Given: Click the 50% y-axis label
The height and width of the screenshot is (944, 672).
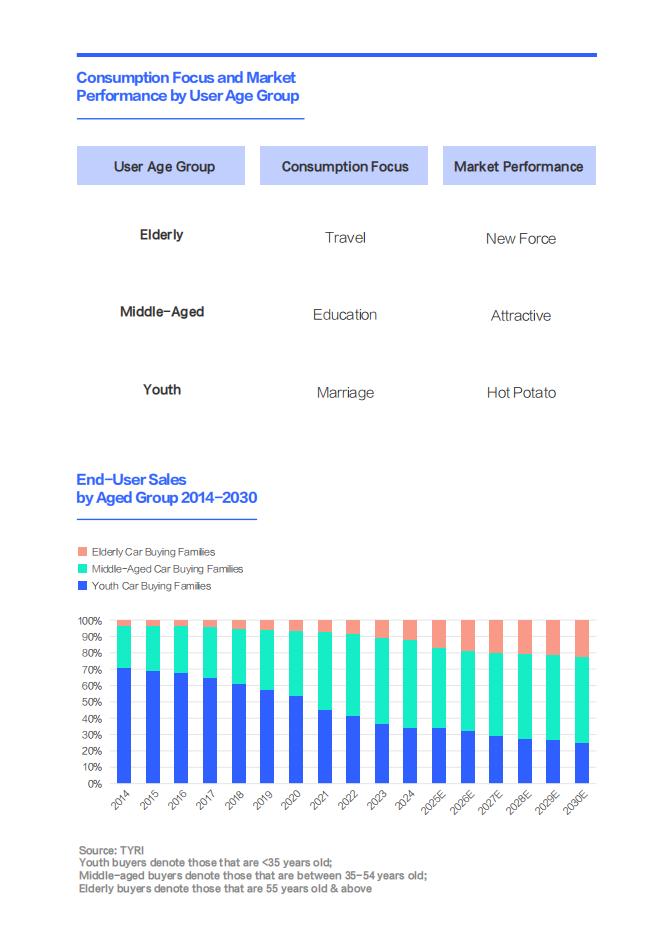Looking at the screenshot, I should click(x=92, y=702).
